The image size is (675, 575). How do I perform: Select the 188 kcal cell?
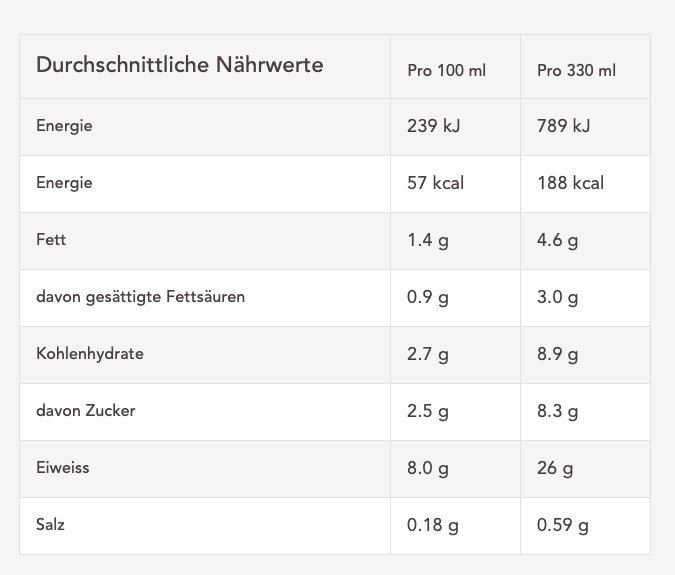pos(570,183)
